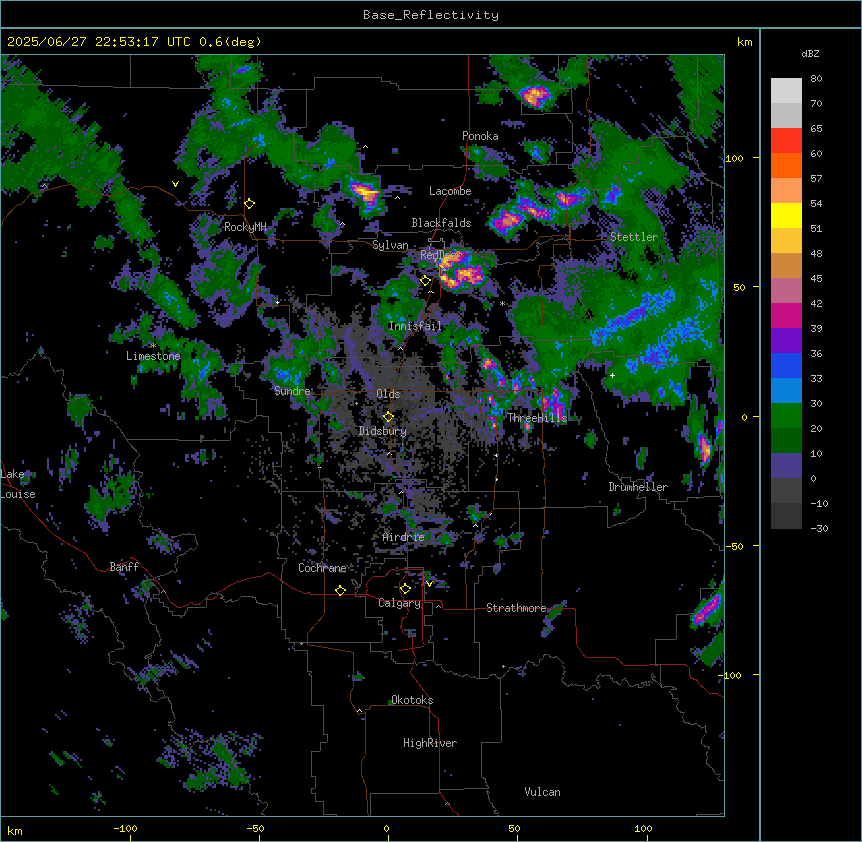
Task: Select the yellow diamond marker below RedDeer
Action: click(x=425, y=281)
